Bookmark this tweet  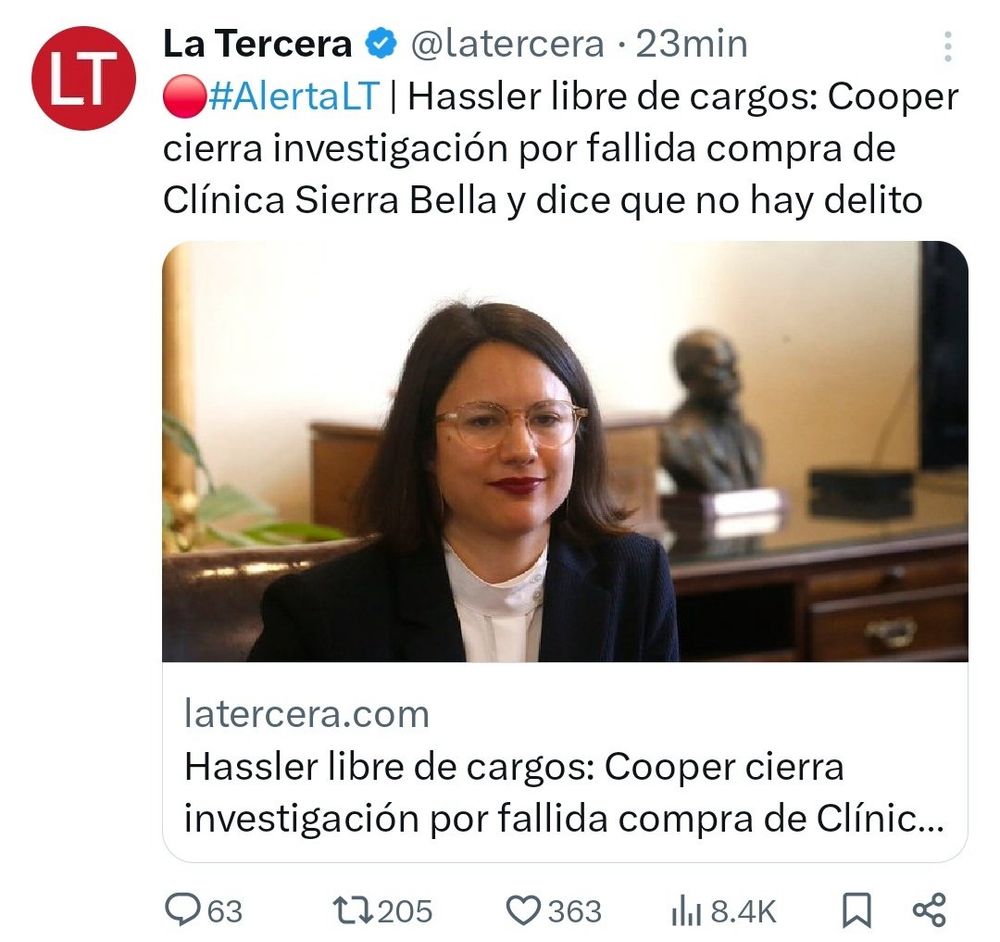(x=857, y=910)
